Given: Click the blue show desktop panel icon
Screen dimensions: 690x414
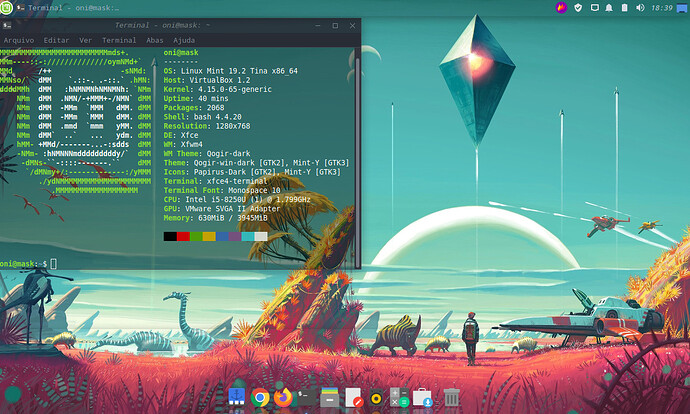Looking at the screenshot, I should pyautogui.click(x=682, y=8).
